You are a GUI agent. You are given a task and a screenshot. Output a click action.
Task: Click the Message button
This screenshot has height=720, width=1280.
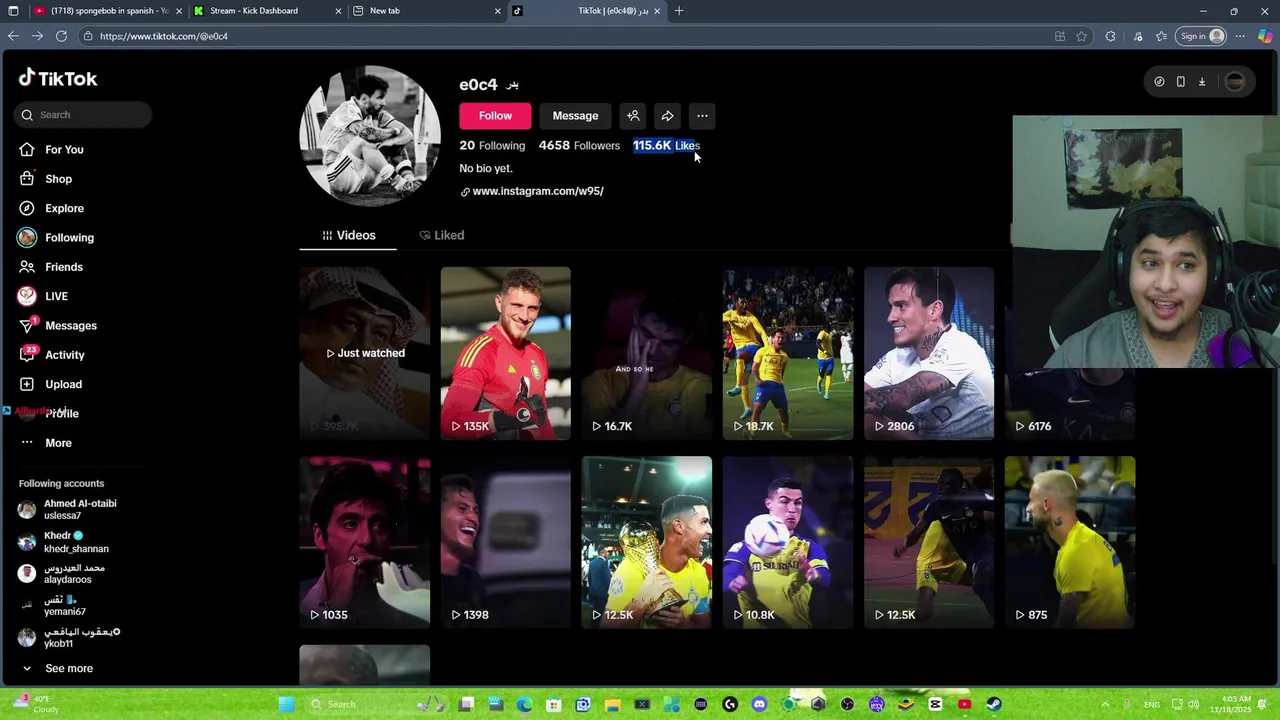(575, 116)
